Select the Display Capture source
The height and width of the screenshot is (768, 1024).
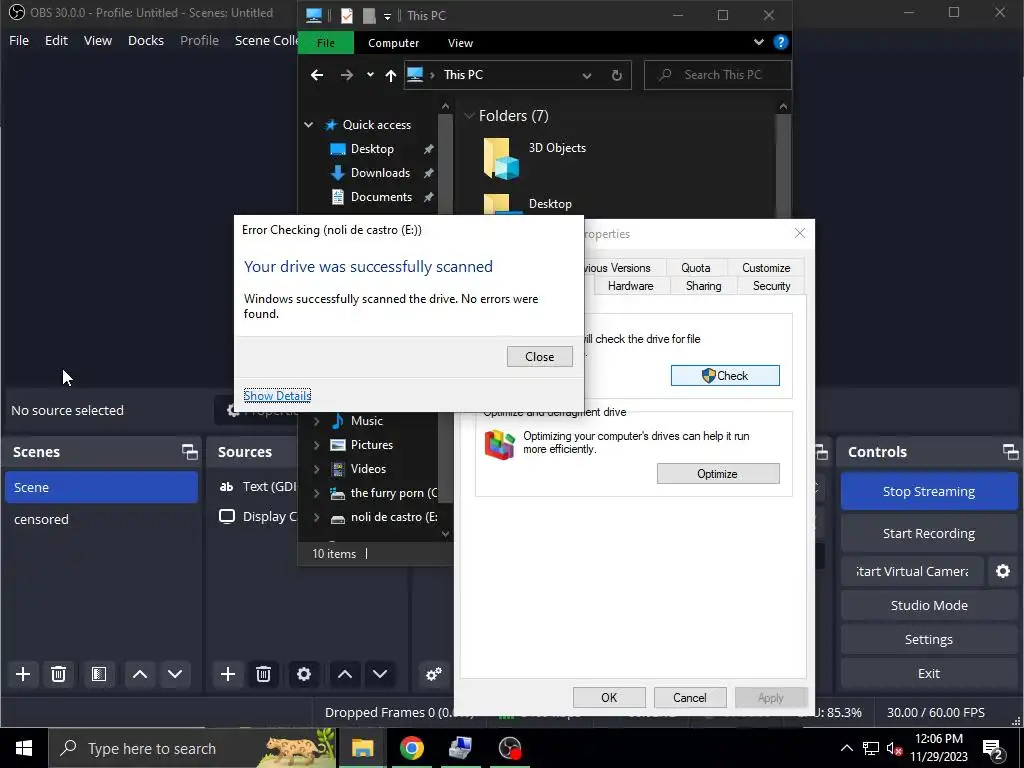coord(258,517)
